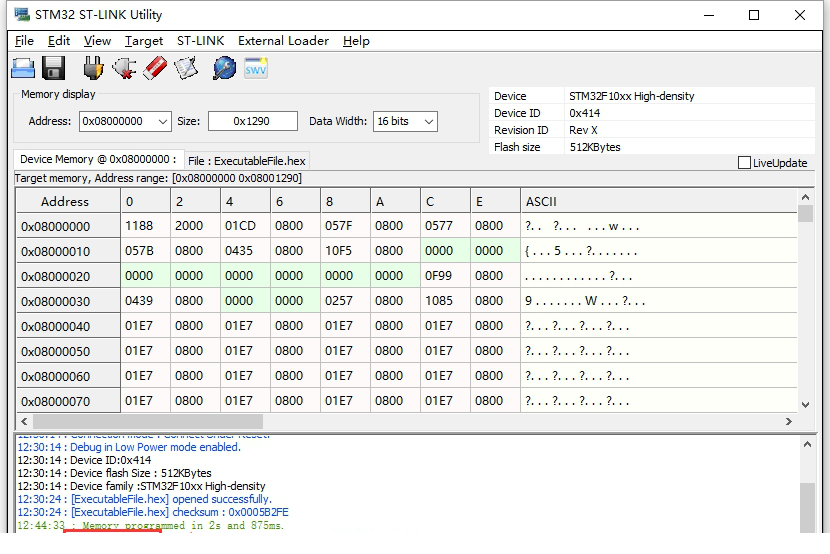The image size is (830, 554).
Task: Click the Open file toolbar icon
Action: pos(23,68)
